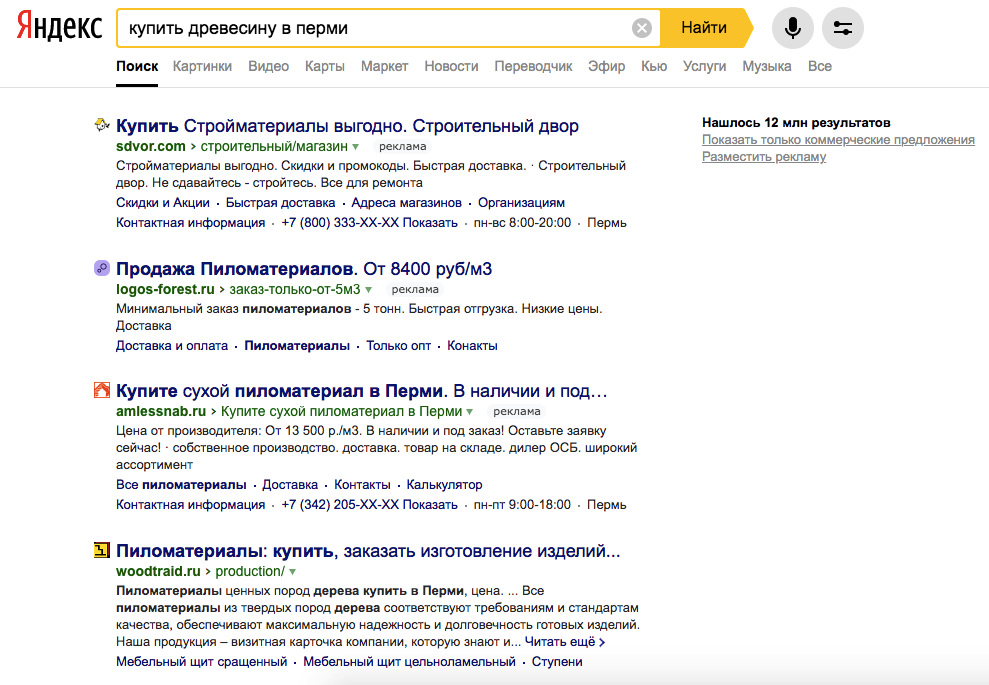Click woodtraid.ru green domain link
The image size is (989, 685).
pos(158,571)
